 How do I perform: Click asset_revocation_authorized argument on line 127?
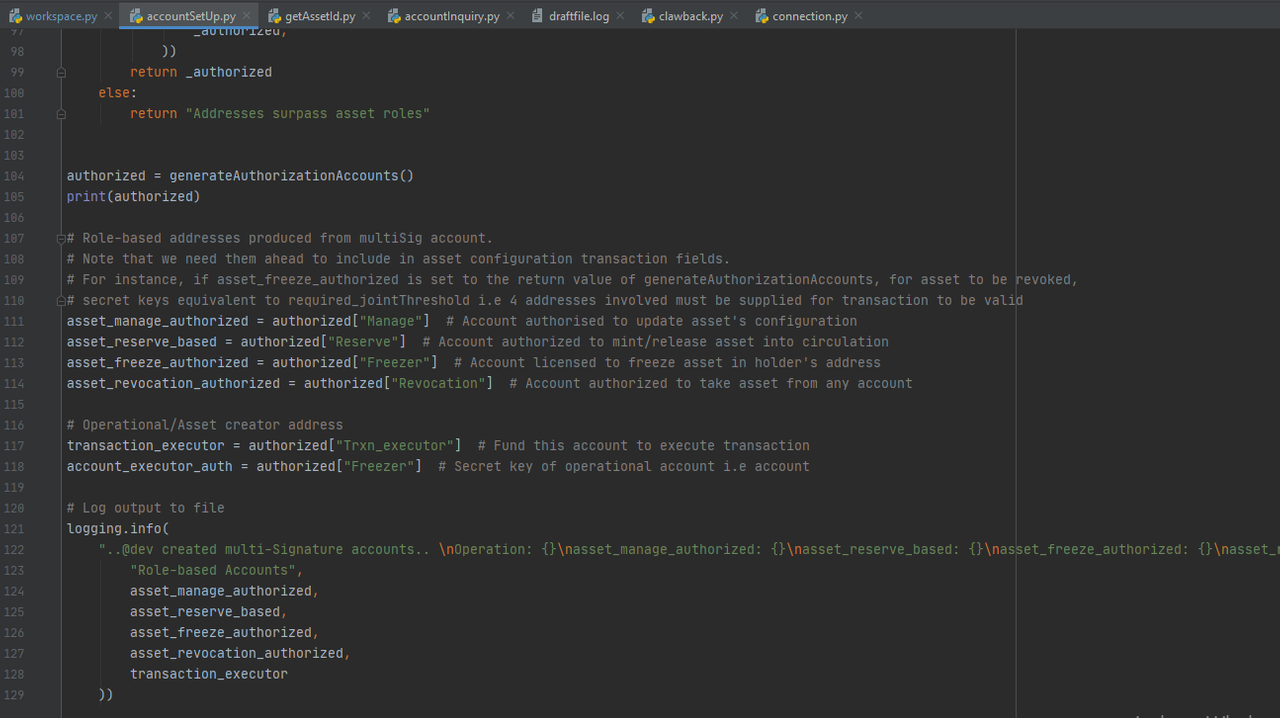click(x=237, y=654)
